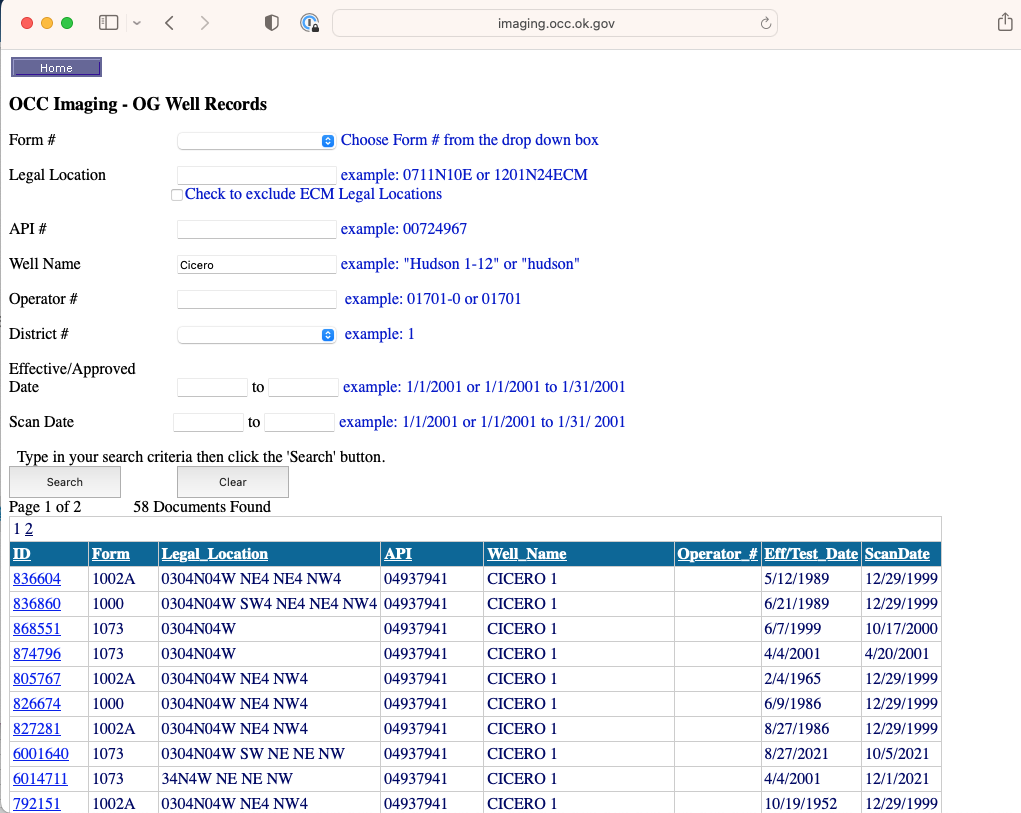
Task: Open document ID 868551
Action: pyautogui.click(x=37, y=629)
